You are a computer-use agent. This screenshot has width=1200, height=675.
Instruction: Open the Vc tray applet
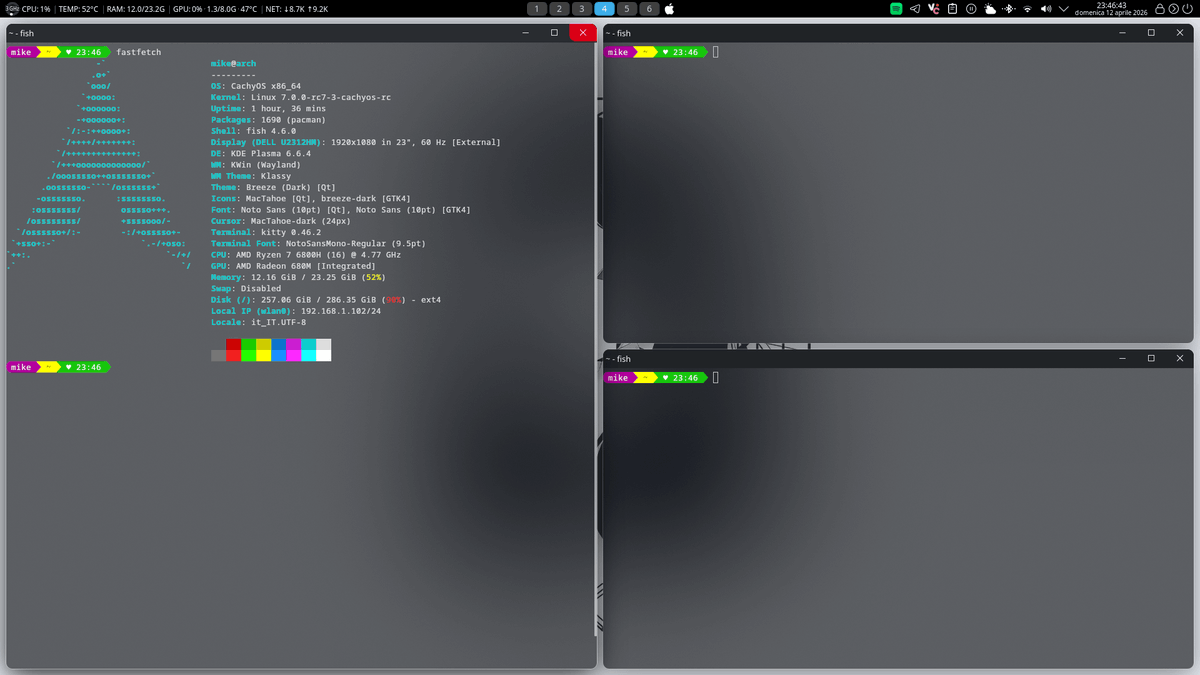click(x=933, y=9)
